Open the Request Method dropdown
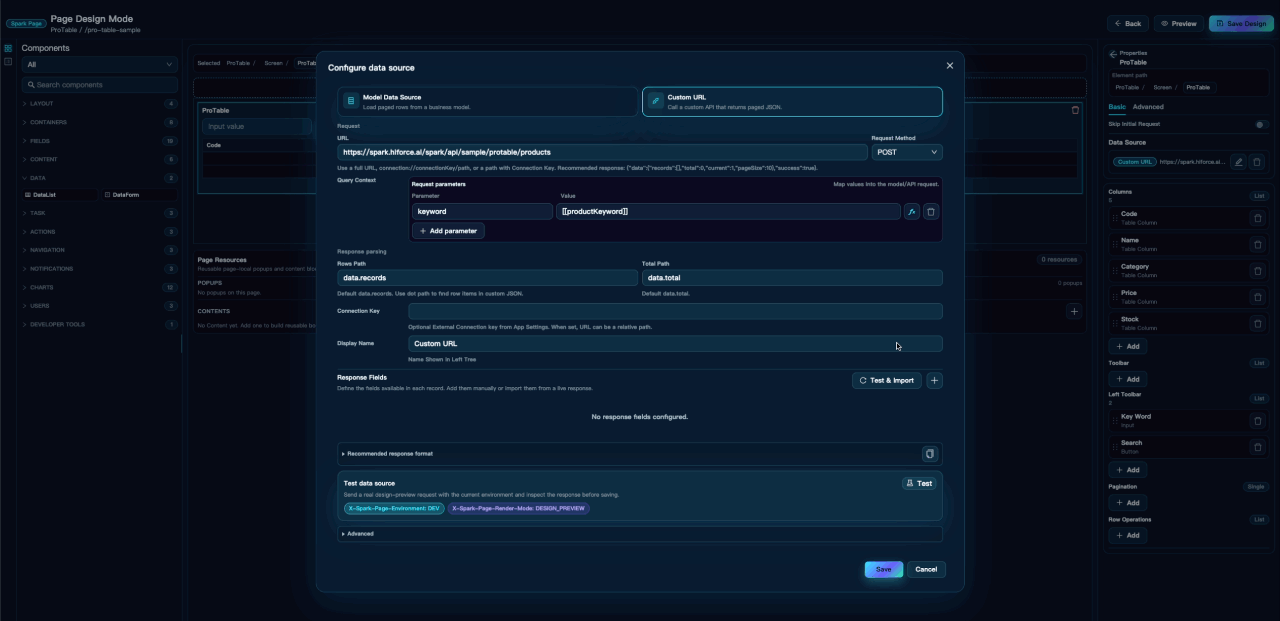The image size is (1280, 621). click(907, 152)
